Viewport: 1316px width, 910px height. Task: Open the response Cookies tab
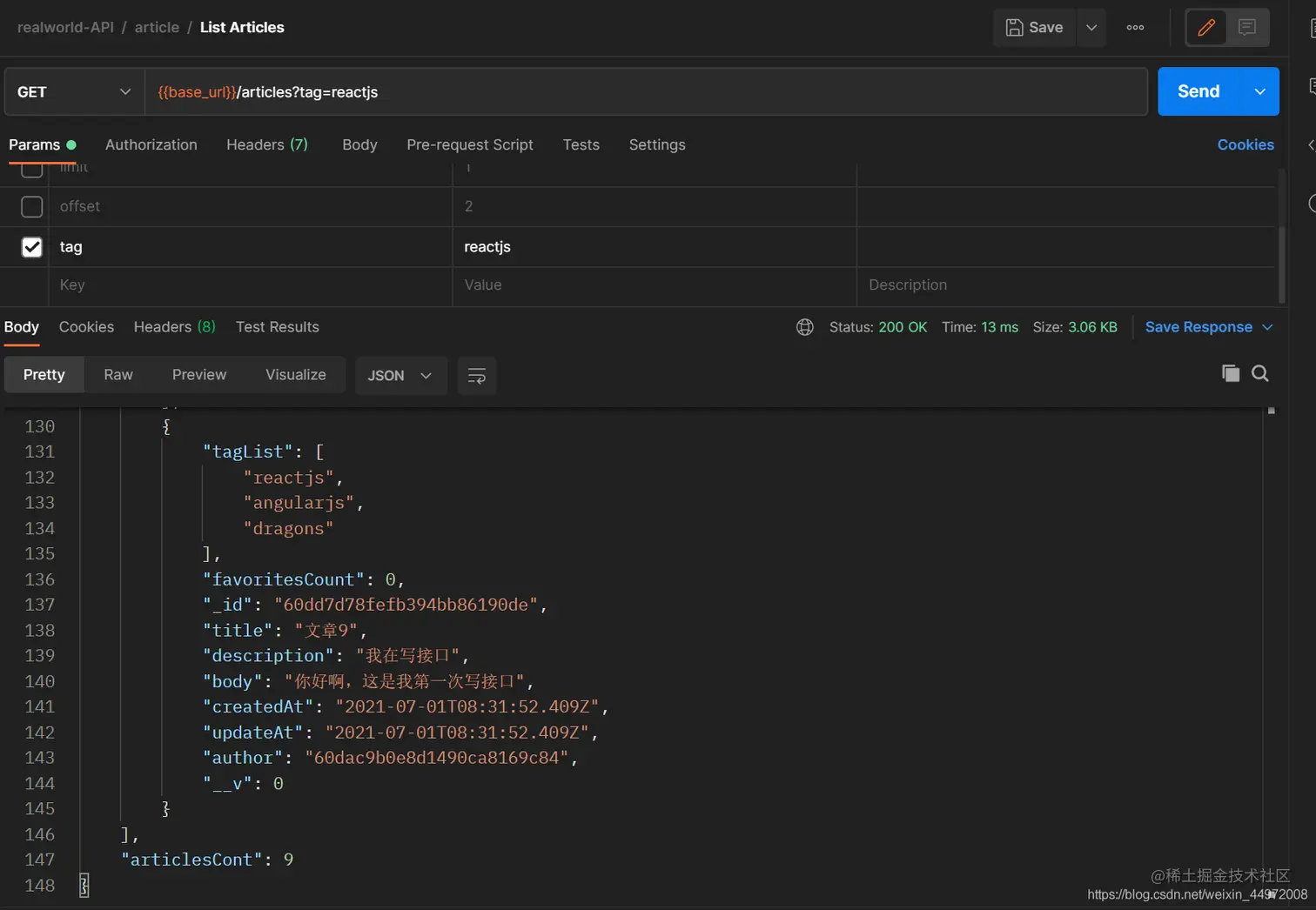point(86,327)
